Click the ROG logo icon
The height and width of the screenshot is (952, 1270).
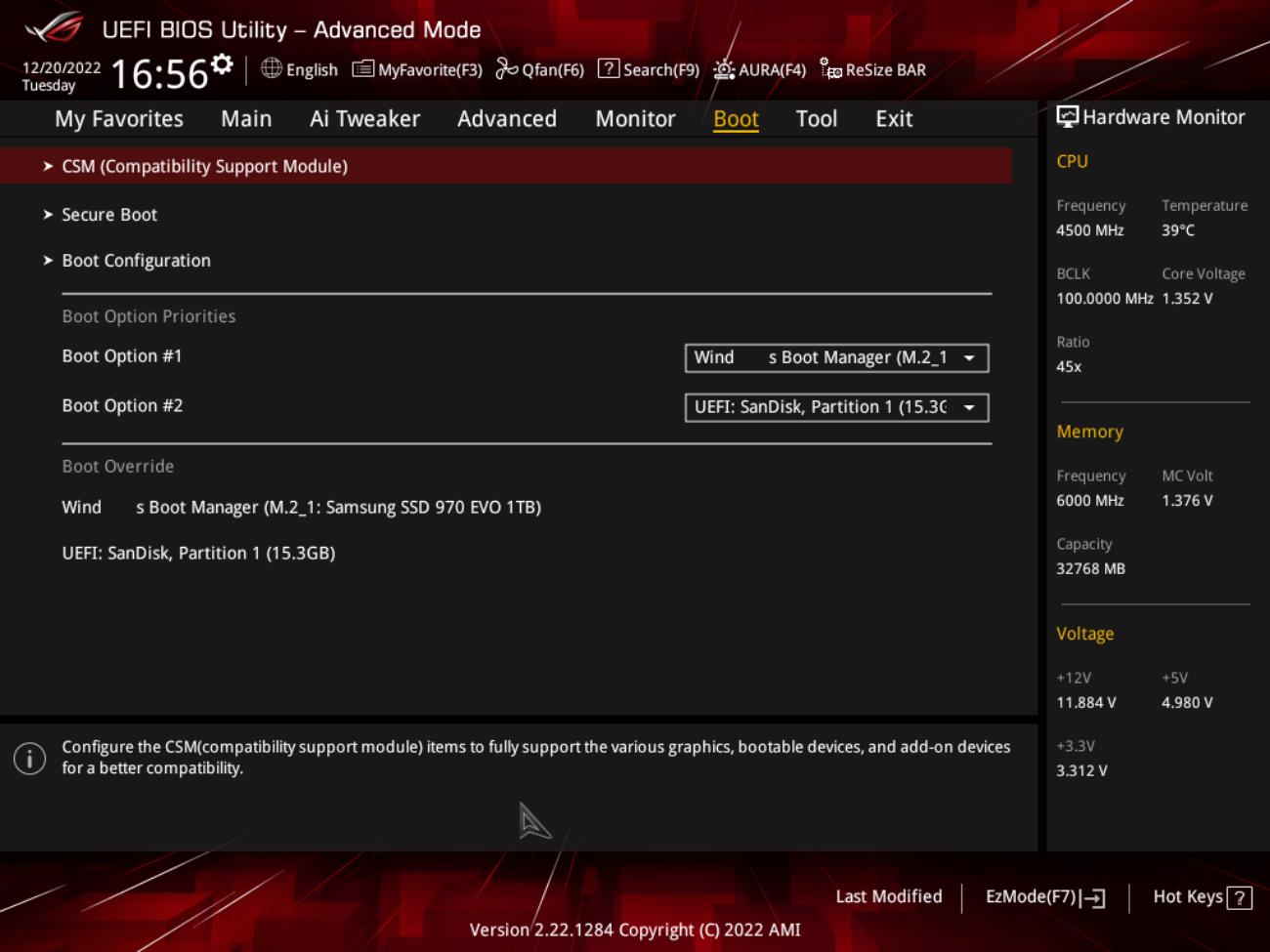(x=55, y=28)
